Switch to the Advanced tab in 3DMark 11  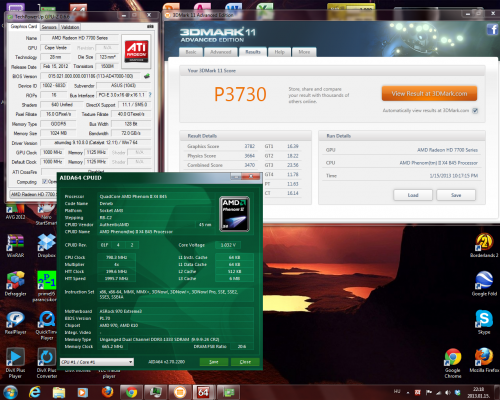pos(221,52)
